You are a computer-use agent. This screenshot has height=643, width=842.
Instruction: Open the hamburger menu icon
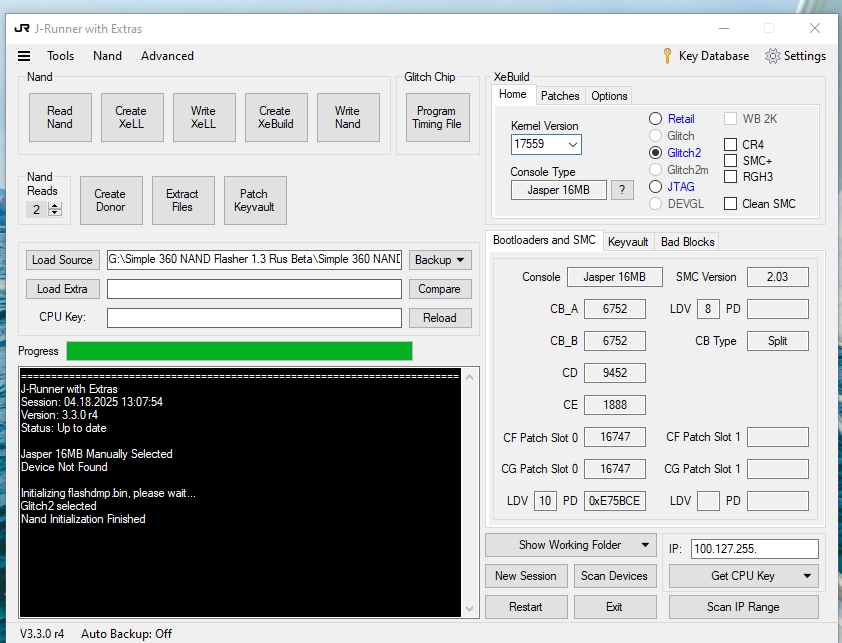24,56
